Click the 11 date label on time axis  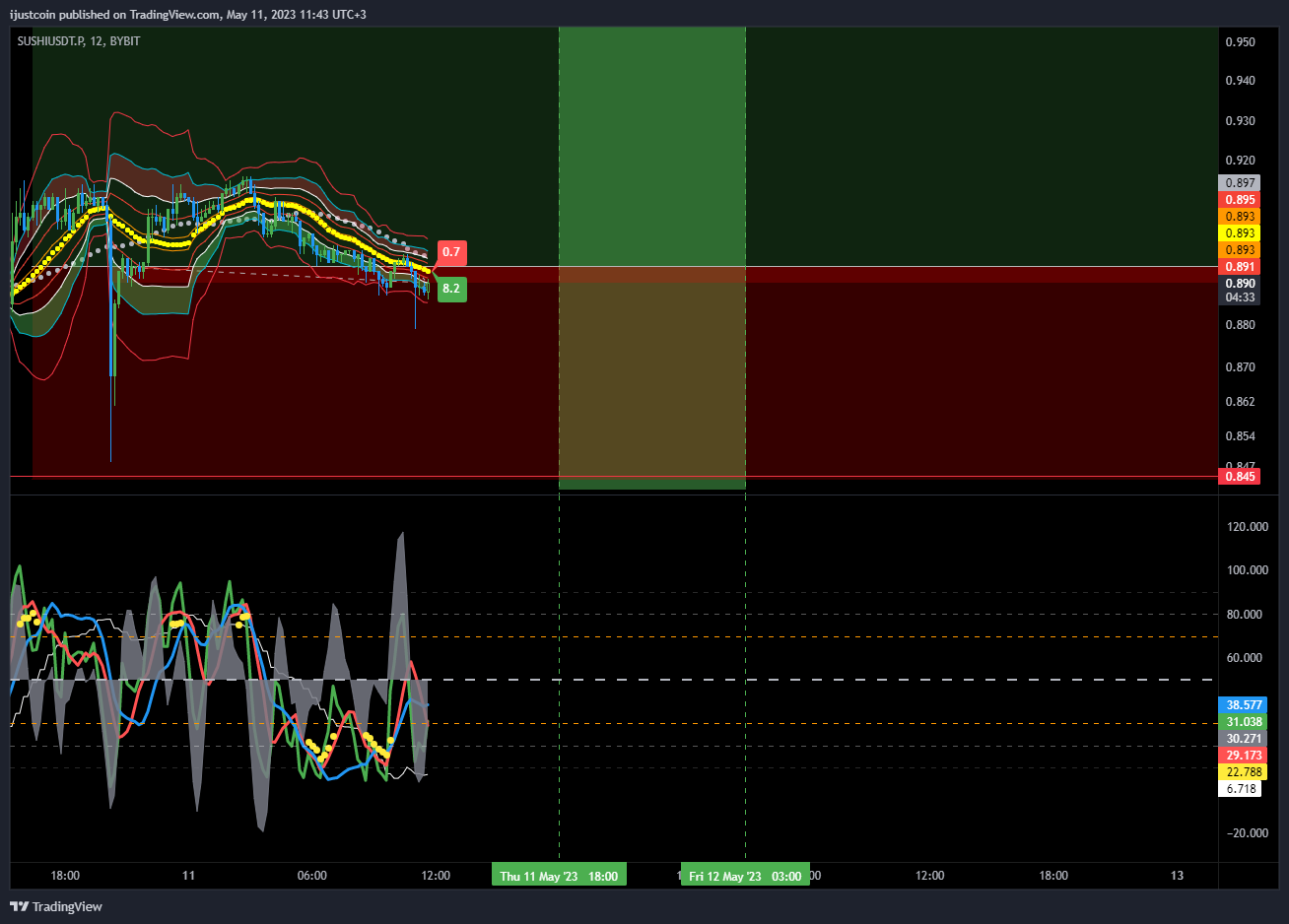(x=188, y=876)
